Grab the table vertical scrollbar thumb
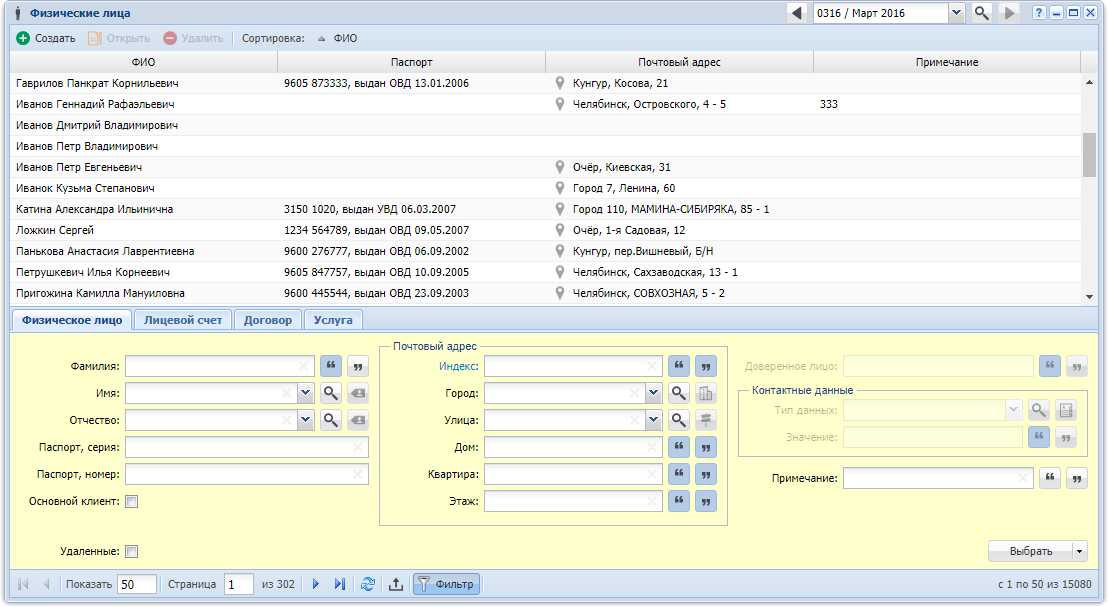The height and width of the screenshot is (607, 1108). point(1089,155)
